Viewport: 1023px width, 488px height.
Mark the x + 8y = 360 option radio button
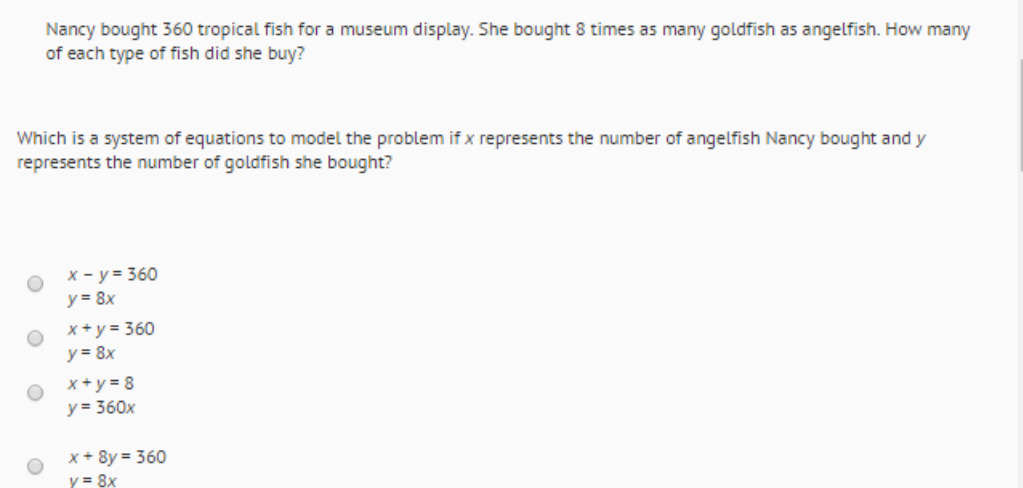tap(35, 466)
